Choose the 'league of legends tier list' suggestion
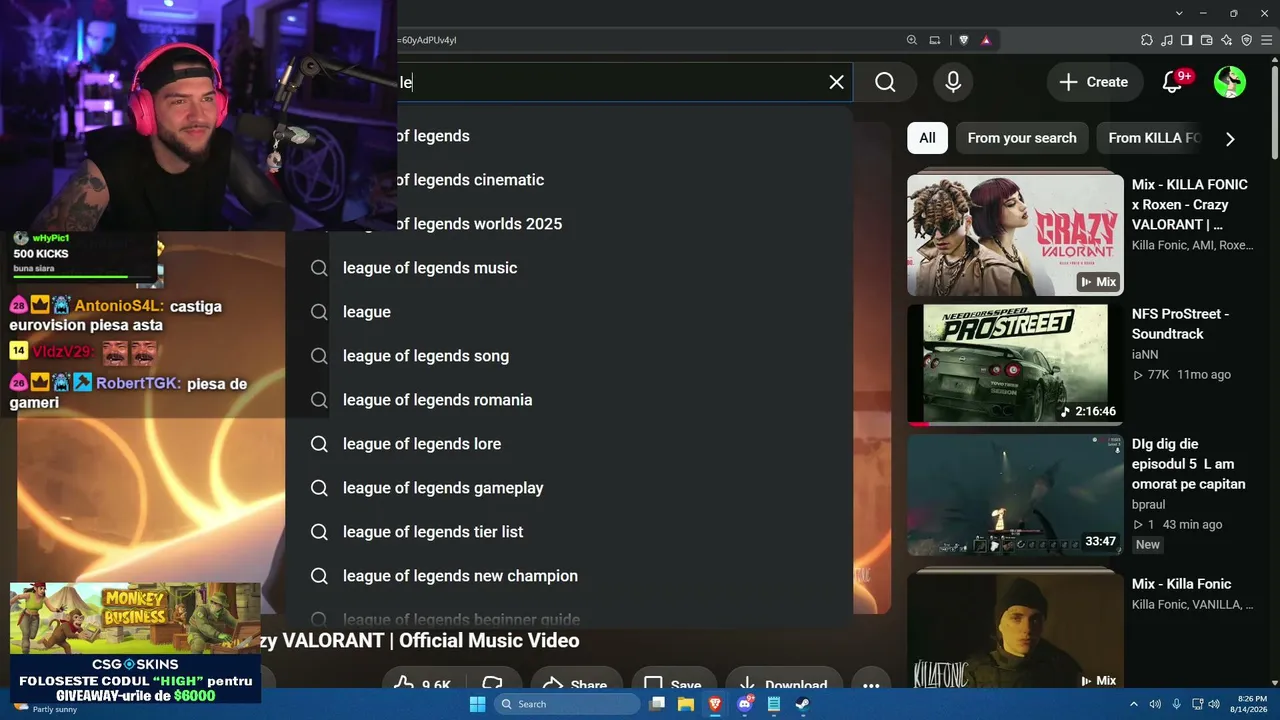 569,532
